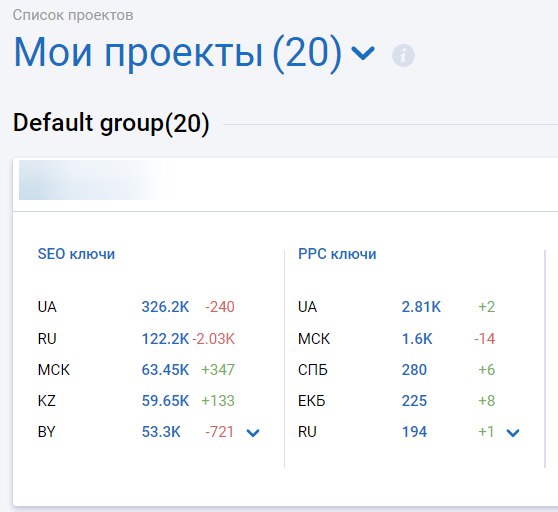Select the ЕКБ region label
Image resolution: width=558 pixels, height=512 pixels.
click(312, 401)
